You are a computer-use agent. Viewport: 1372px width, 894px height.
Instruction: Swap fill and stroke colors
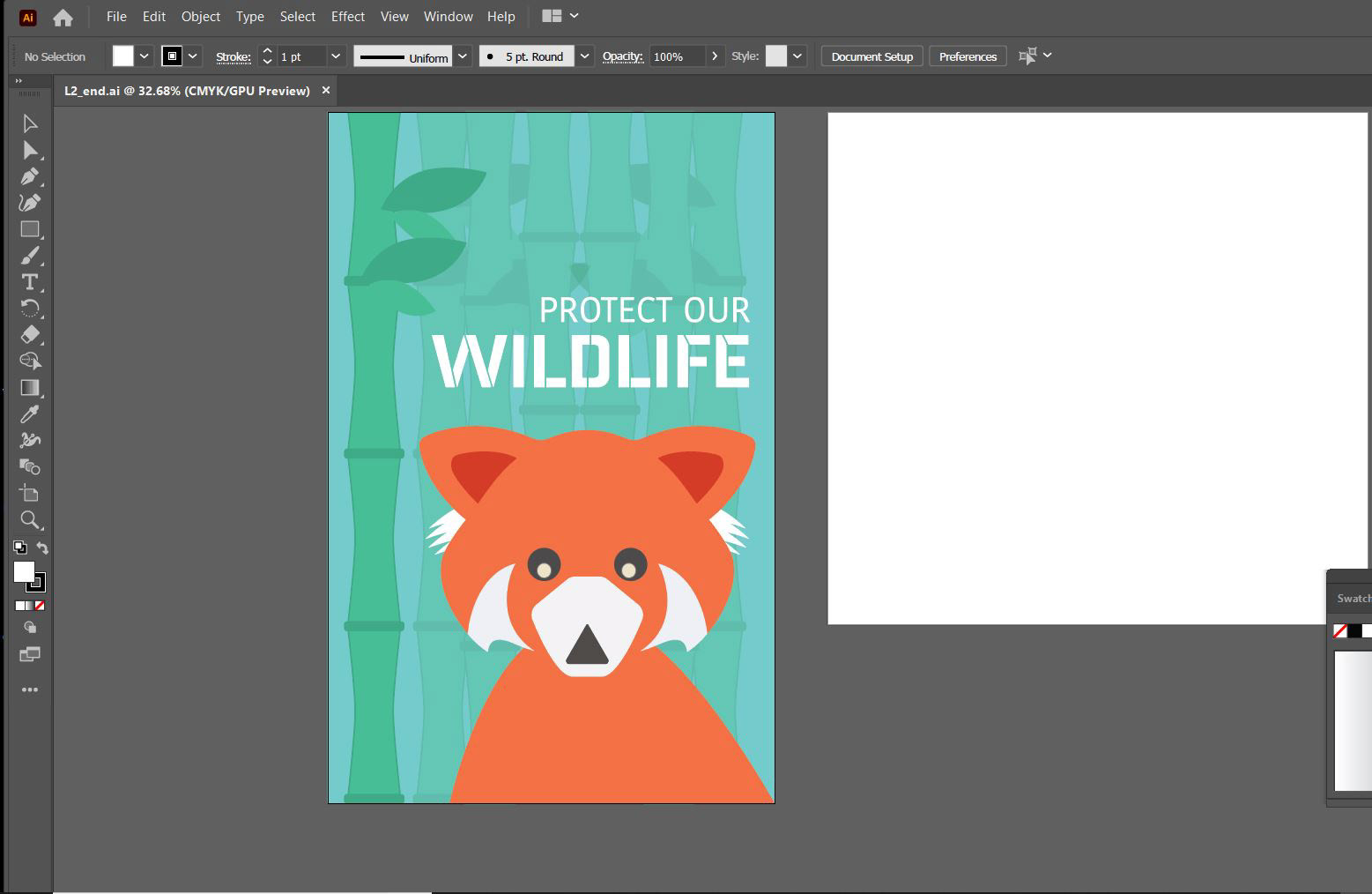point(42,548)
